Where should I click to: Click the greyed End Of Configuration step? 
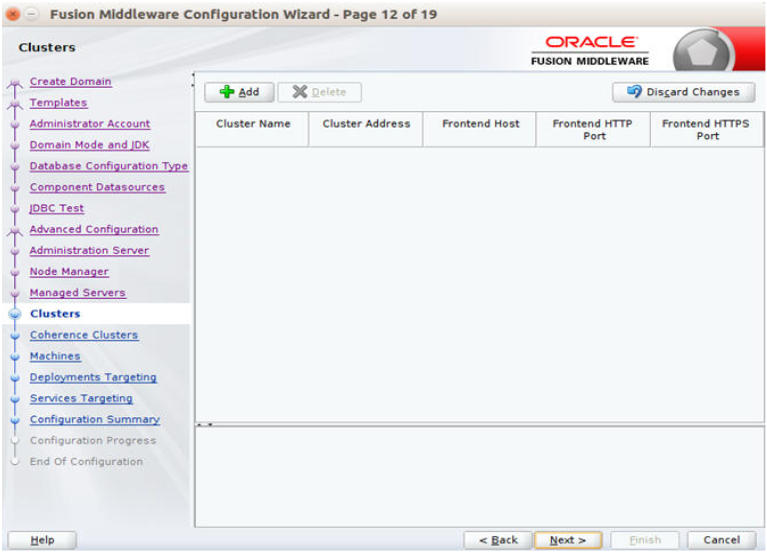click(86, 461)
